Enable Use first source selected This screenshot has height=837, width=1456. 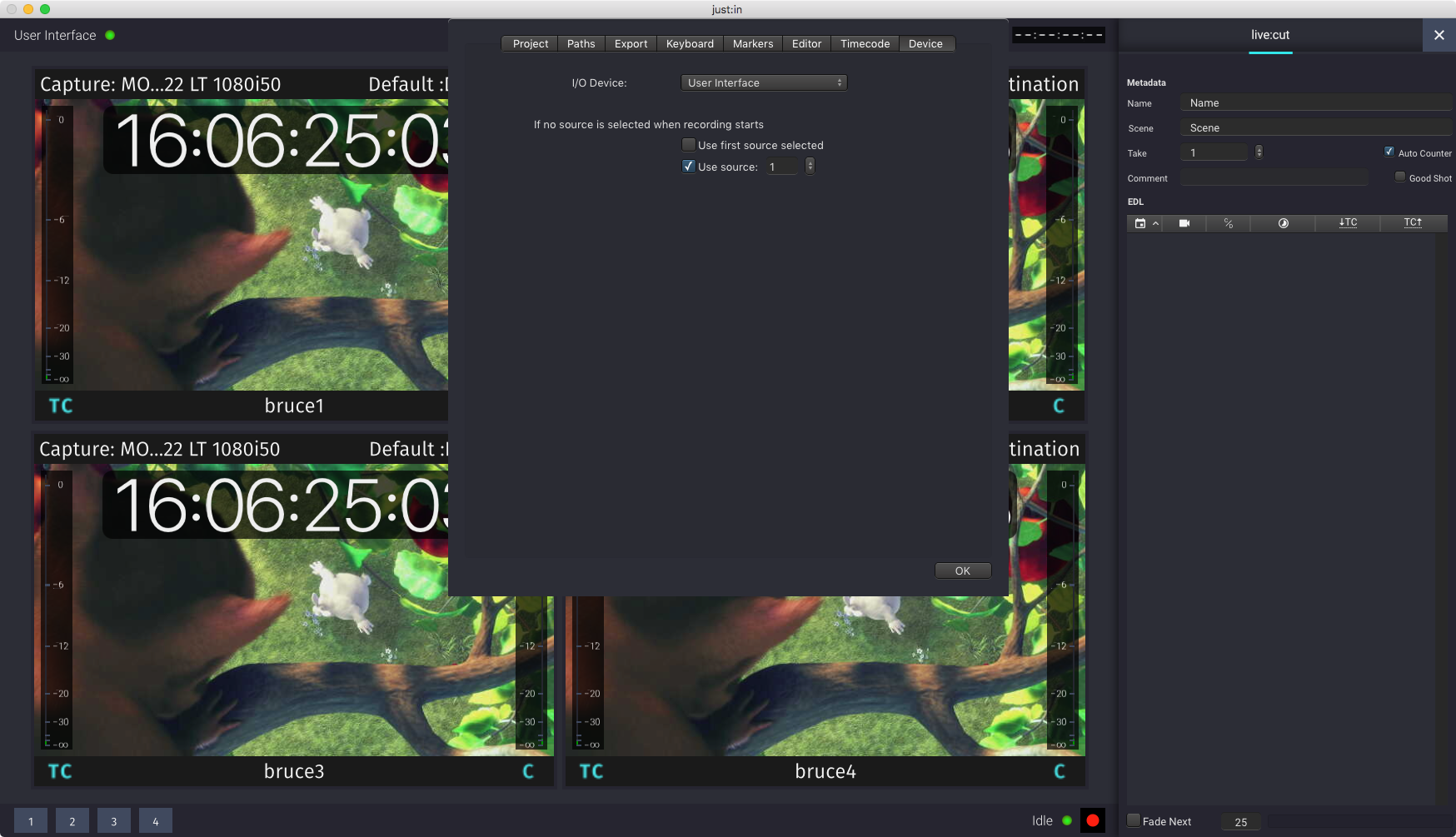689,145
